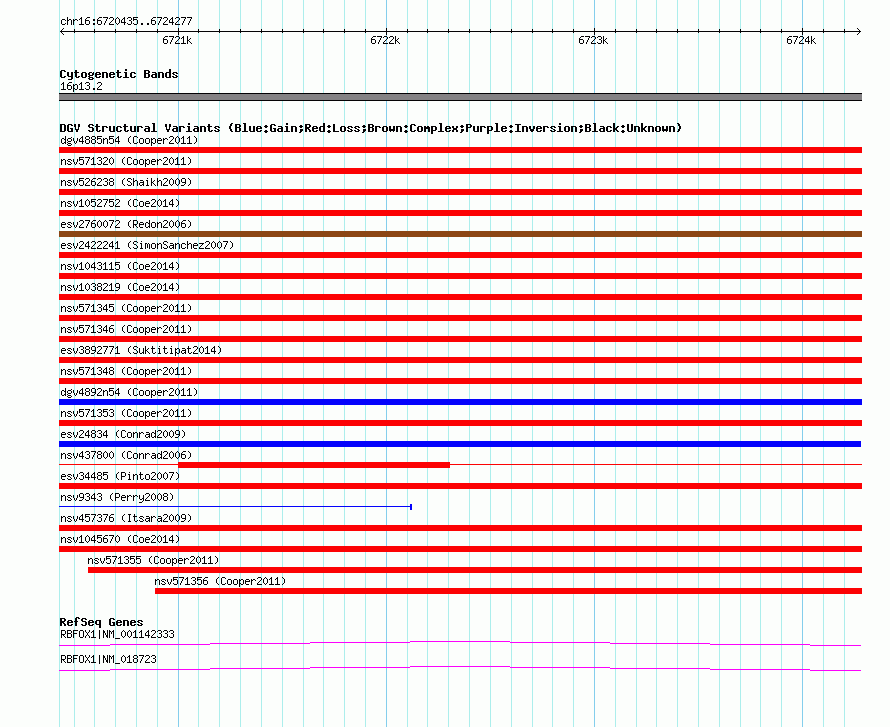Click the nsv437800 (Conrad2006) label
Screen dimensions: 890x727
coord(126,455)
